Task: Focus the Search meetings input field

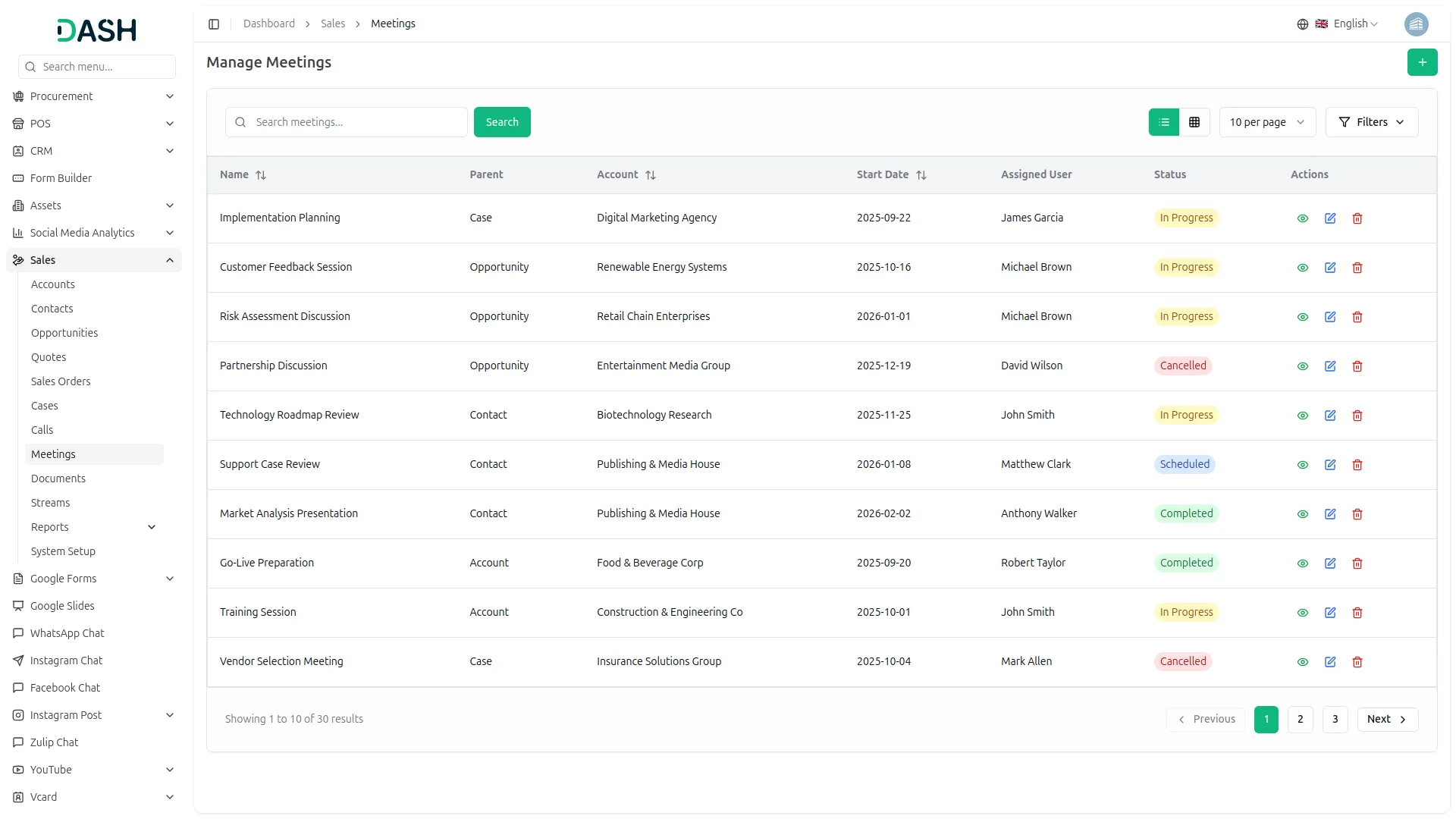Action: coord(356,122)
